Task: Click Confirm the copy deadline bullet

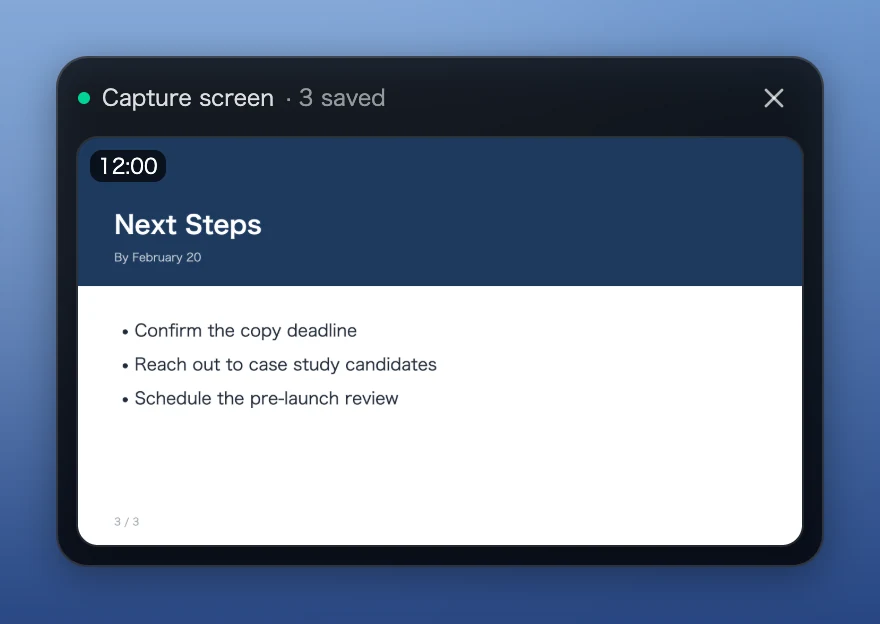Action: click(245, 331)
